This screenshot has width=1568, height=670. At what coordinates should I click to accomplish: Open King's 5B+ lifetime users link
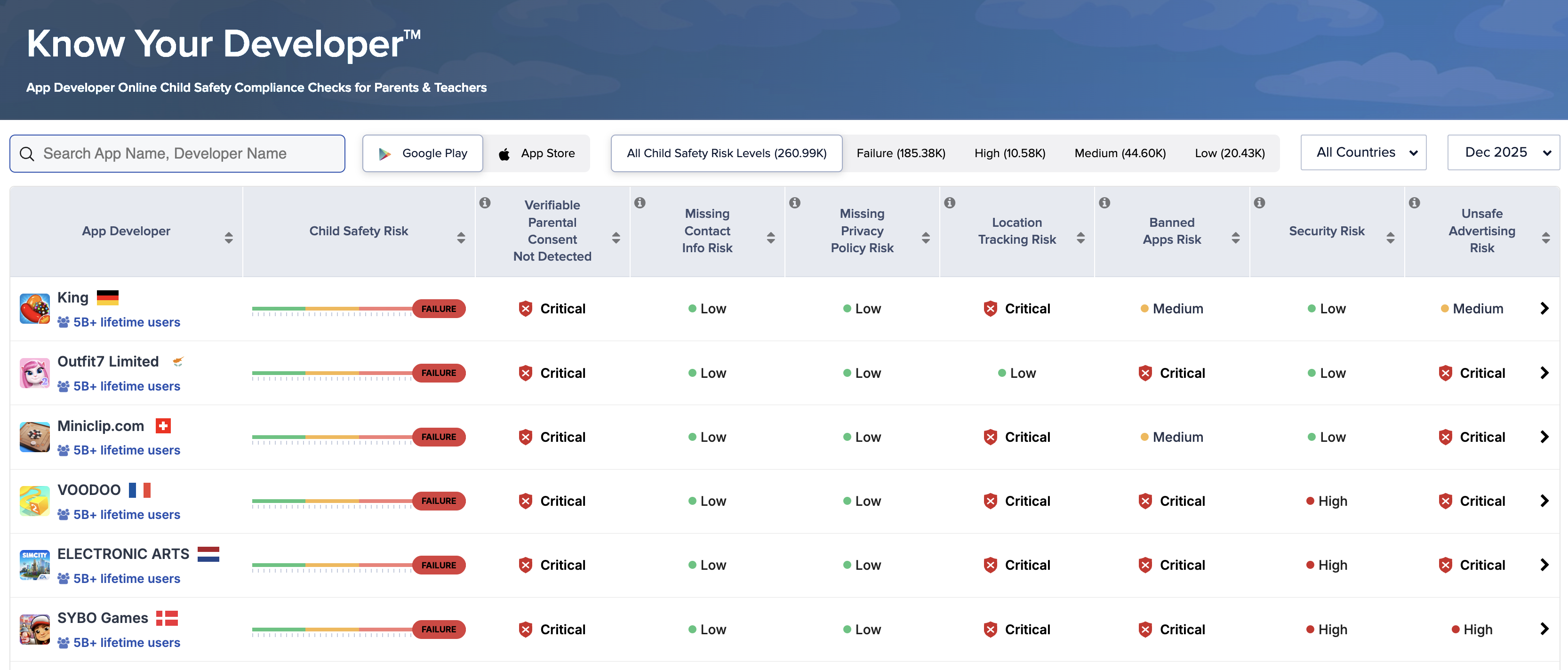(119, 322)
